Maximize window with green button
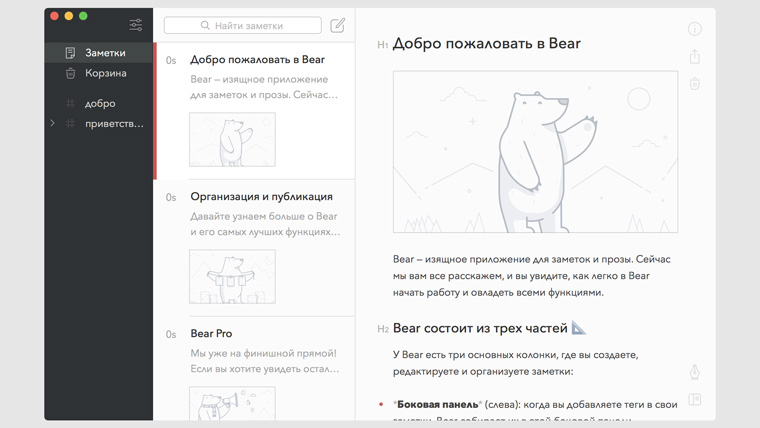 [83, 16]
